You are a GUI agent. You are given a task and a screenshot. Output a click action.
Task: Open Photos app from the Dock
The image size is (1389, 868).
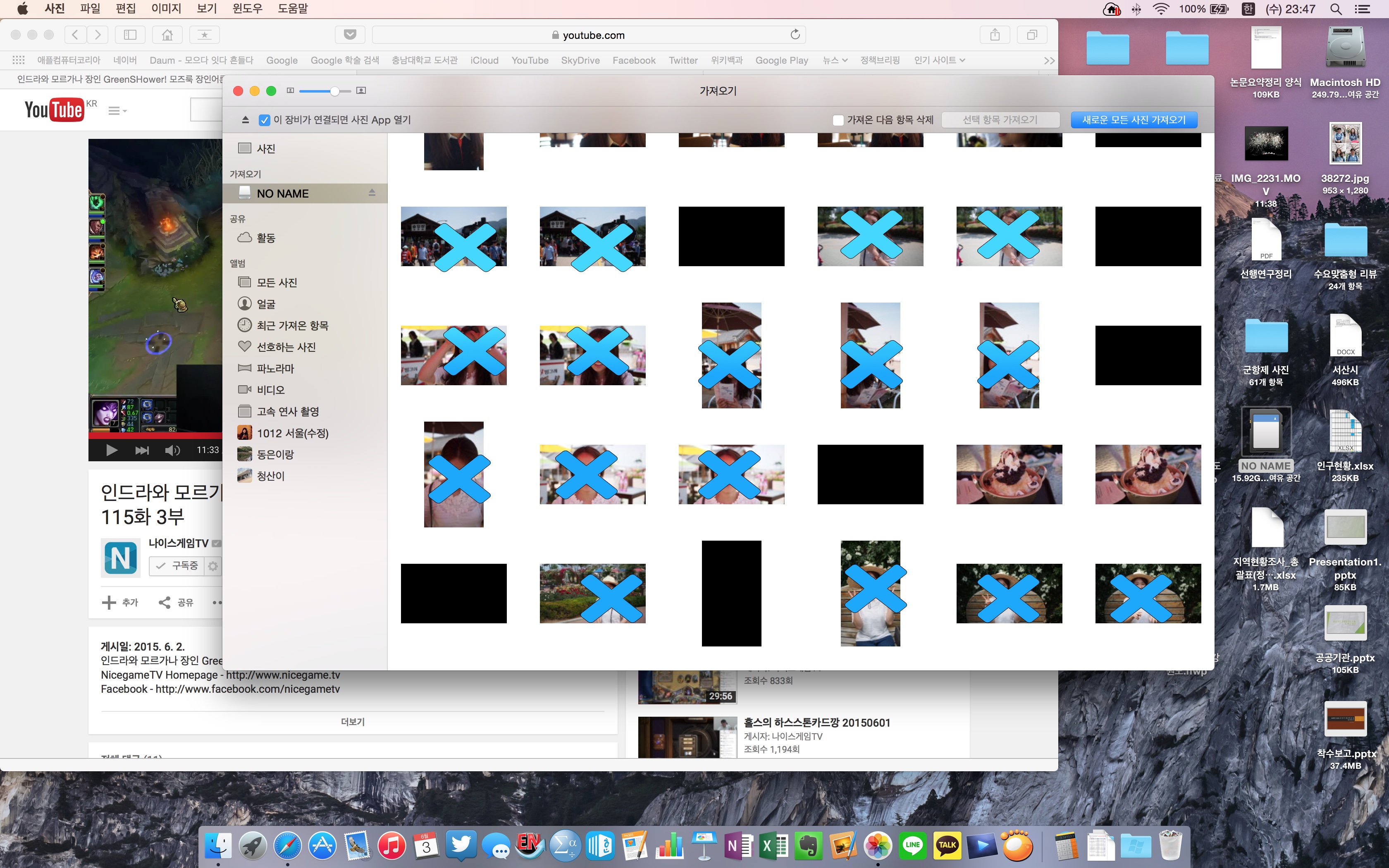coord(878,846)
